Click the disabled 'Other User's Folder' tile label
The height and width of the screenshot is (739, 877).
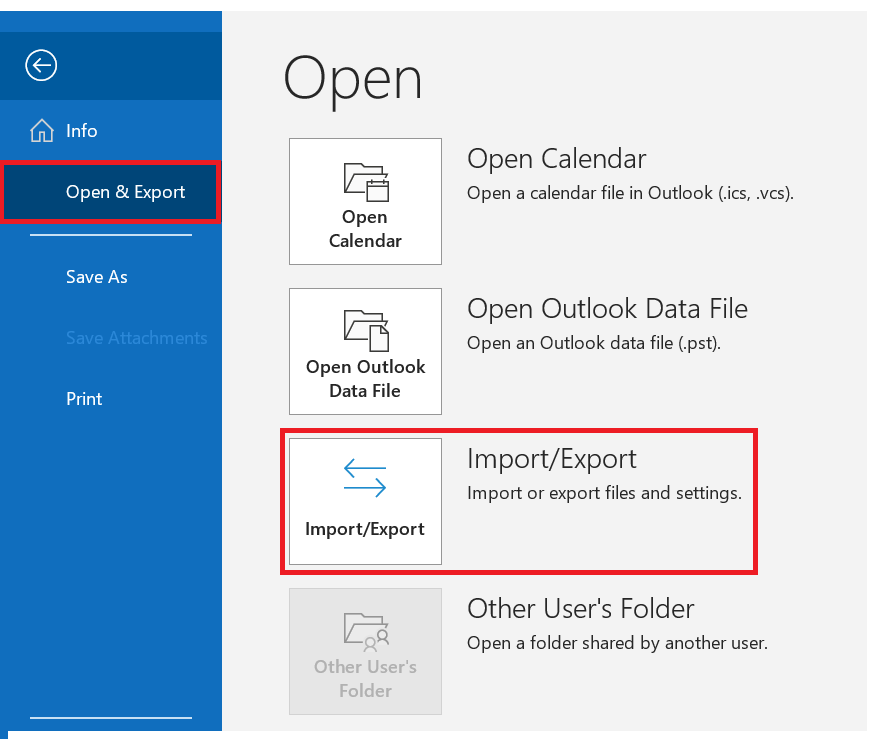[x=365, y=679]
